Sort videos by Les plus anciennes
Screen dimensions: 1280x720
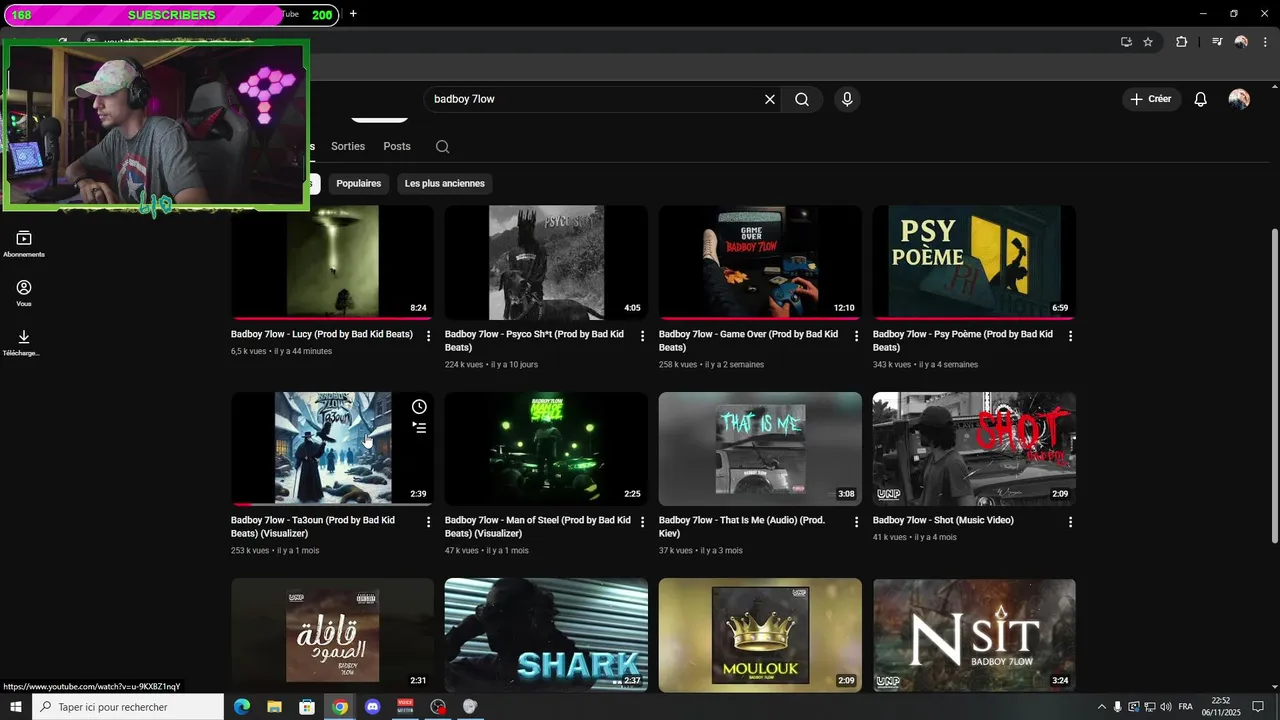pos(445,183)
